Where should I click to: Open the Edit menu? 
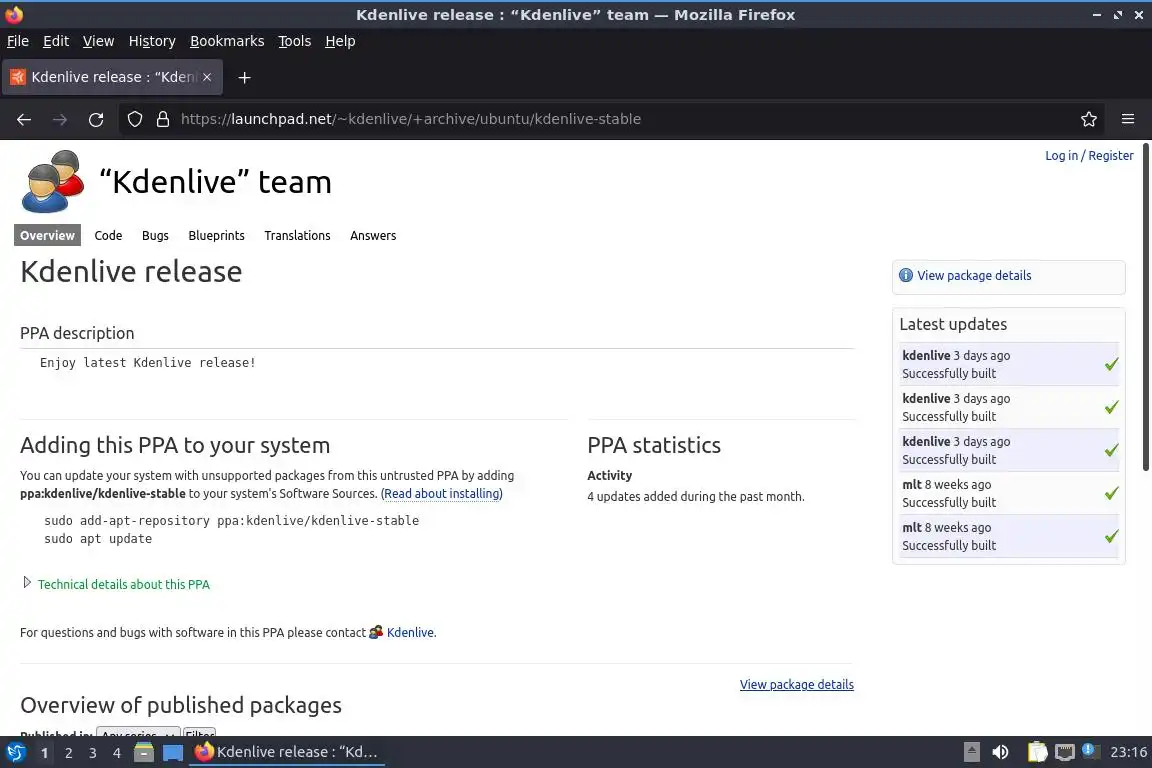pos(56,41)
